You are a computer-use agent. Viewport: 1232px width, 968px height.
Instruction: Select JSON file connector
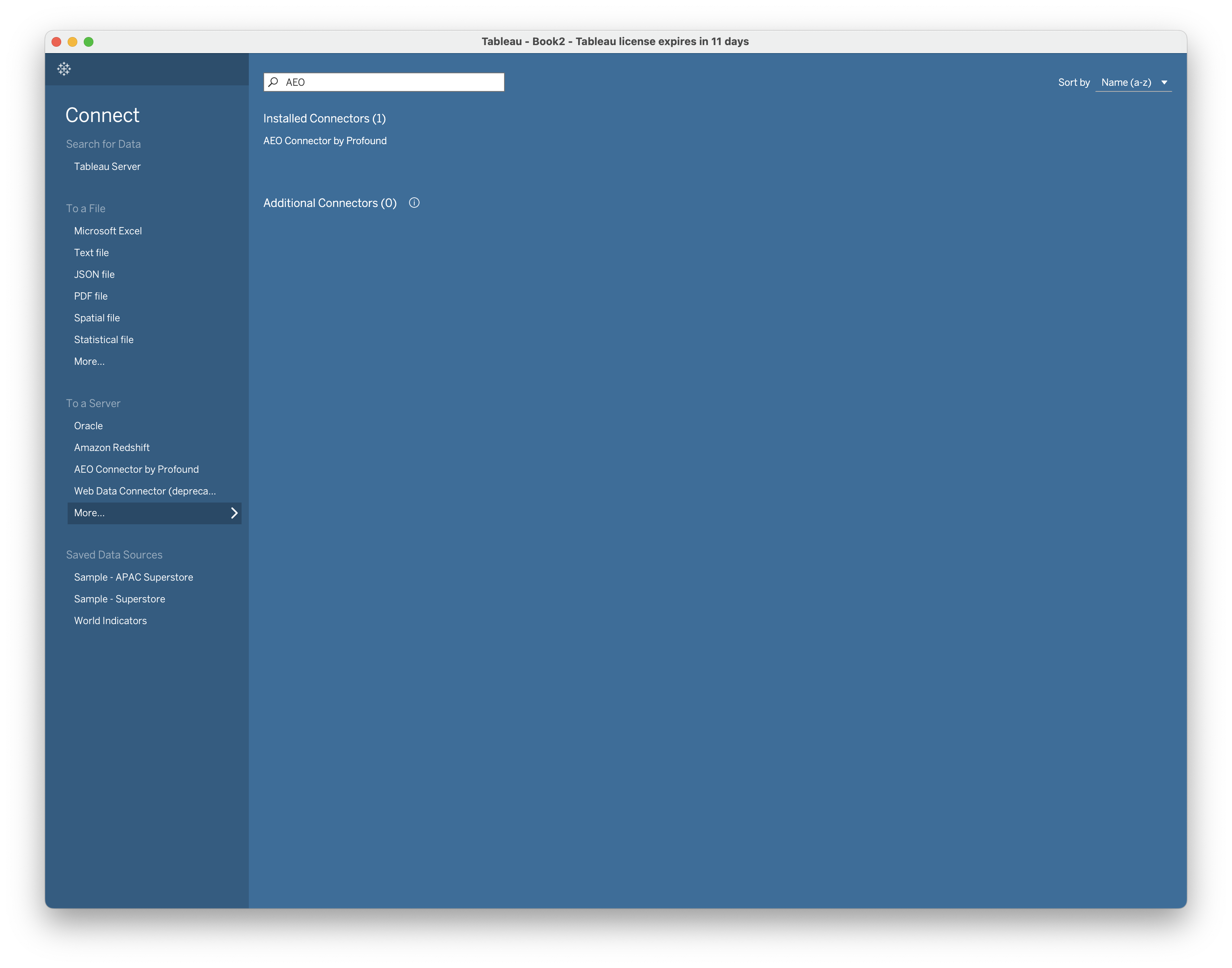point(94,274)
